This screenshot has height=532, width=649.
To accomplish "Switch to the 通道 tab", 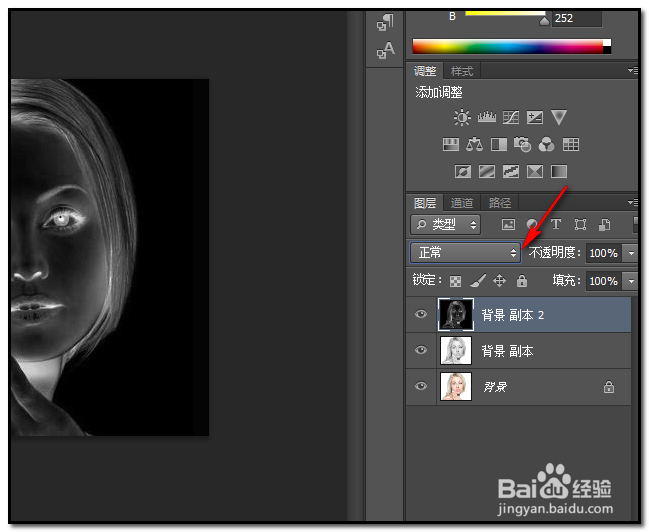I will (462, 203).
